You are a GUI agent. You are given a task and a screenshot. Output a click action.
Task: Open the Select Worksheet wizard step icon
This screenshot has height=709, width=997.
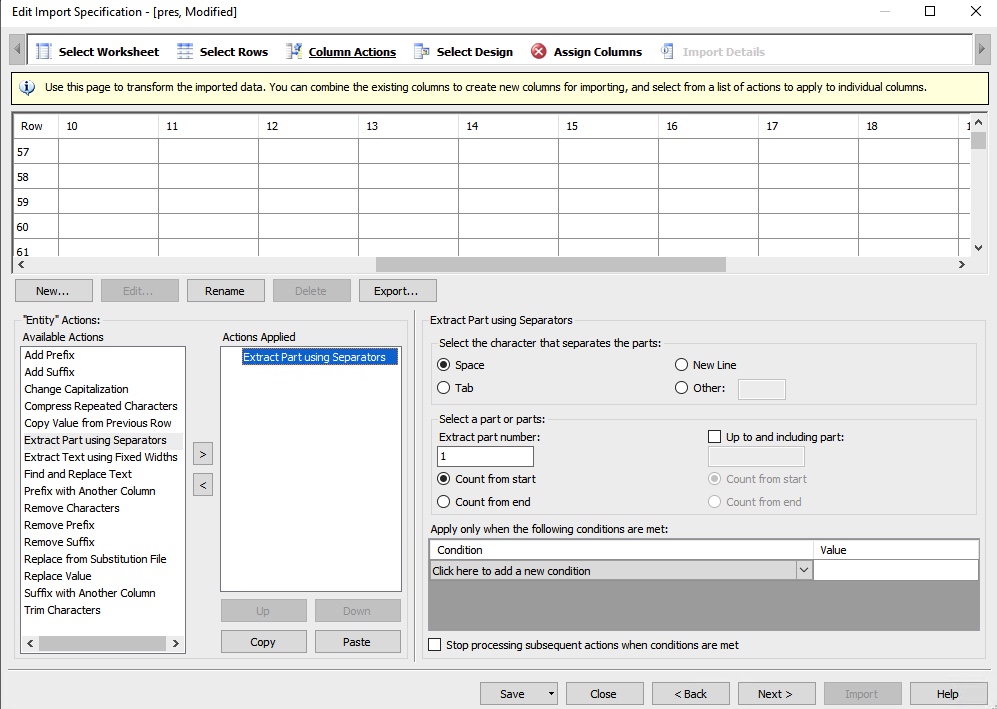[42, 50]
